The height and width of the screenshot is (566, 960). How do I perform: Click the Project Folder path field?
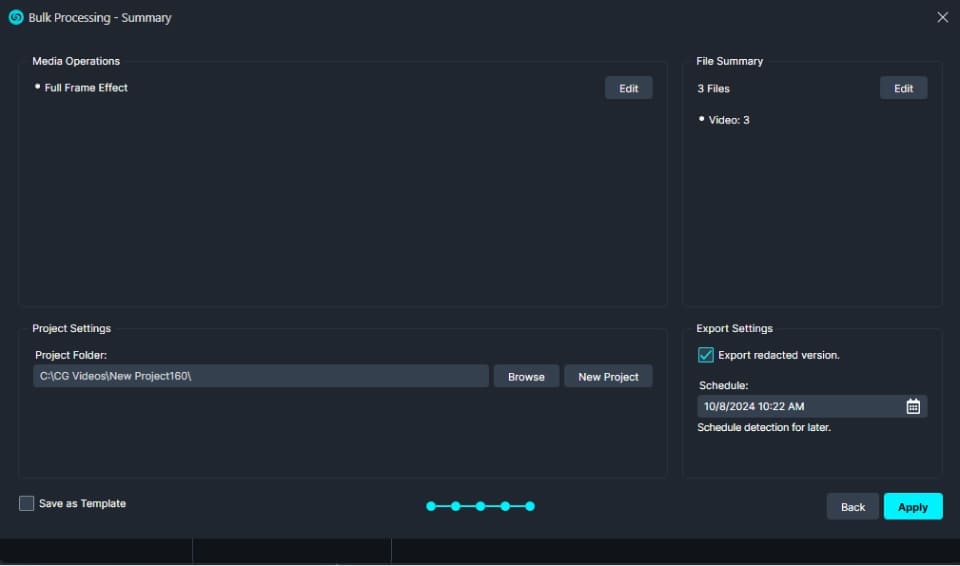260,376
